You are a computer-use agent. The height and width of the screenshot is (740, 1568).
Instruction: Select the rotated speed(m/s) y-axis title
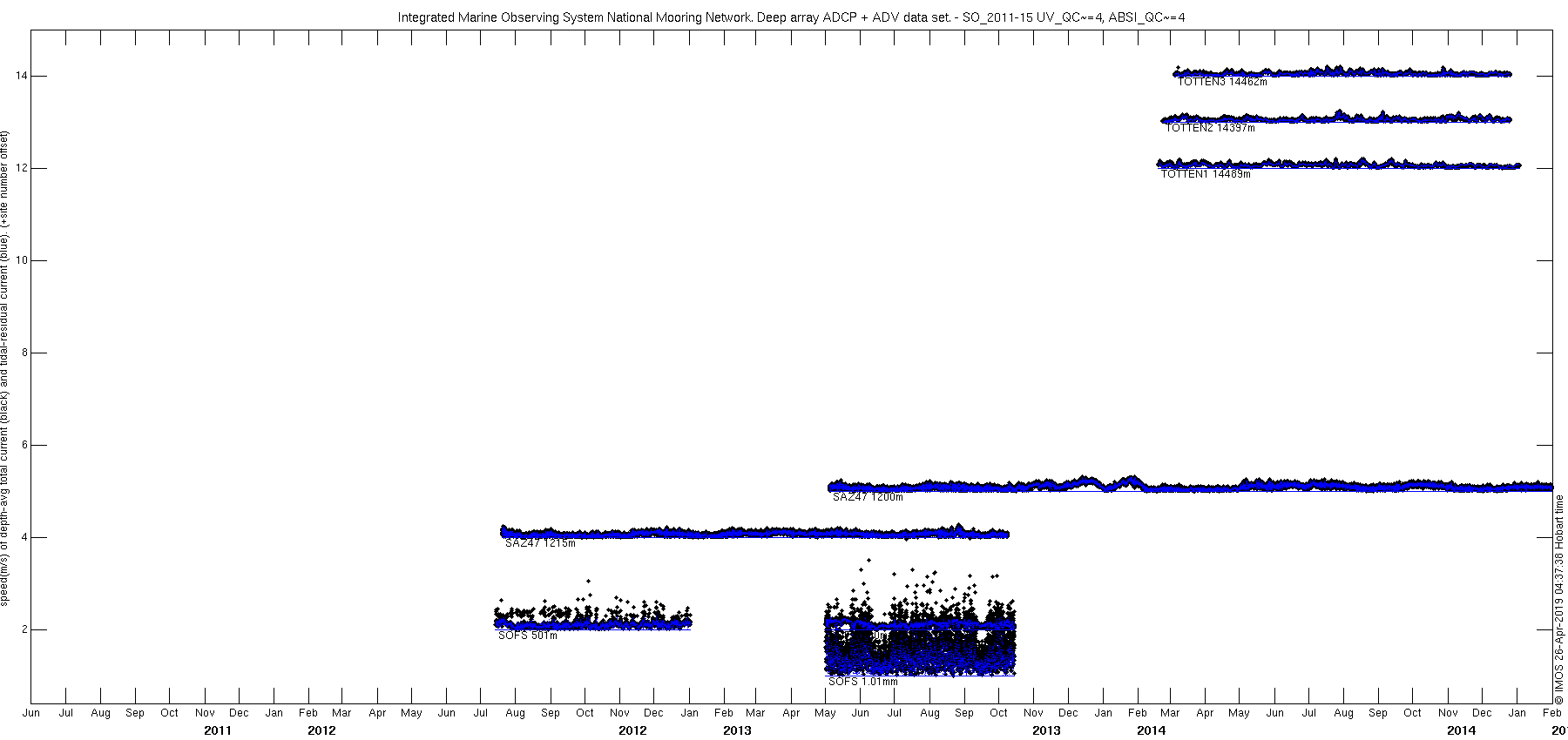tap(4, 368)
